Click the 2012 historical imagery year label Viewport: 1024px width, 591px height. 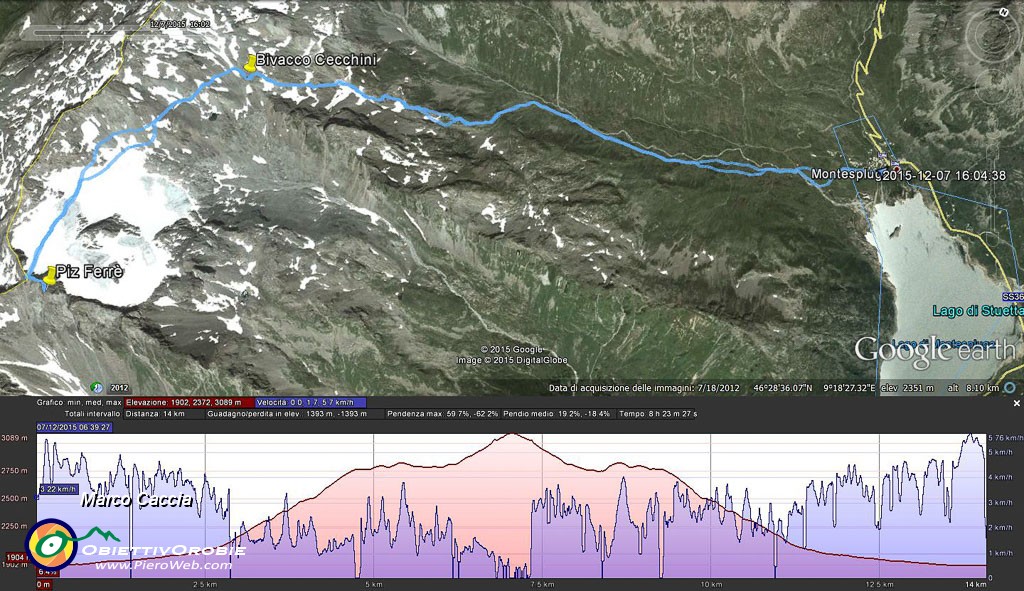tap(120, 388)
